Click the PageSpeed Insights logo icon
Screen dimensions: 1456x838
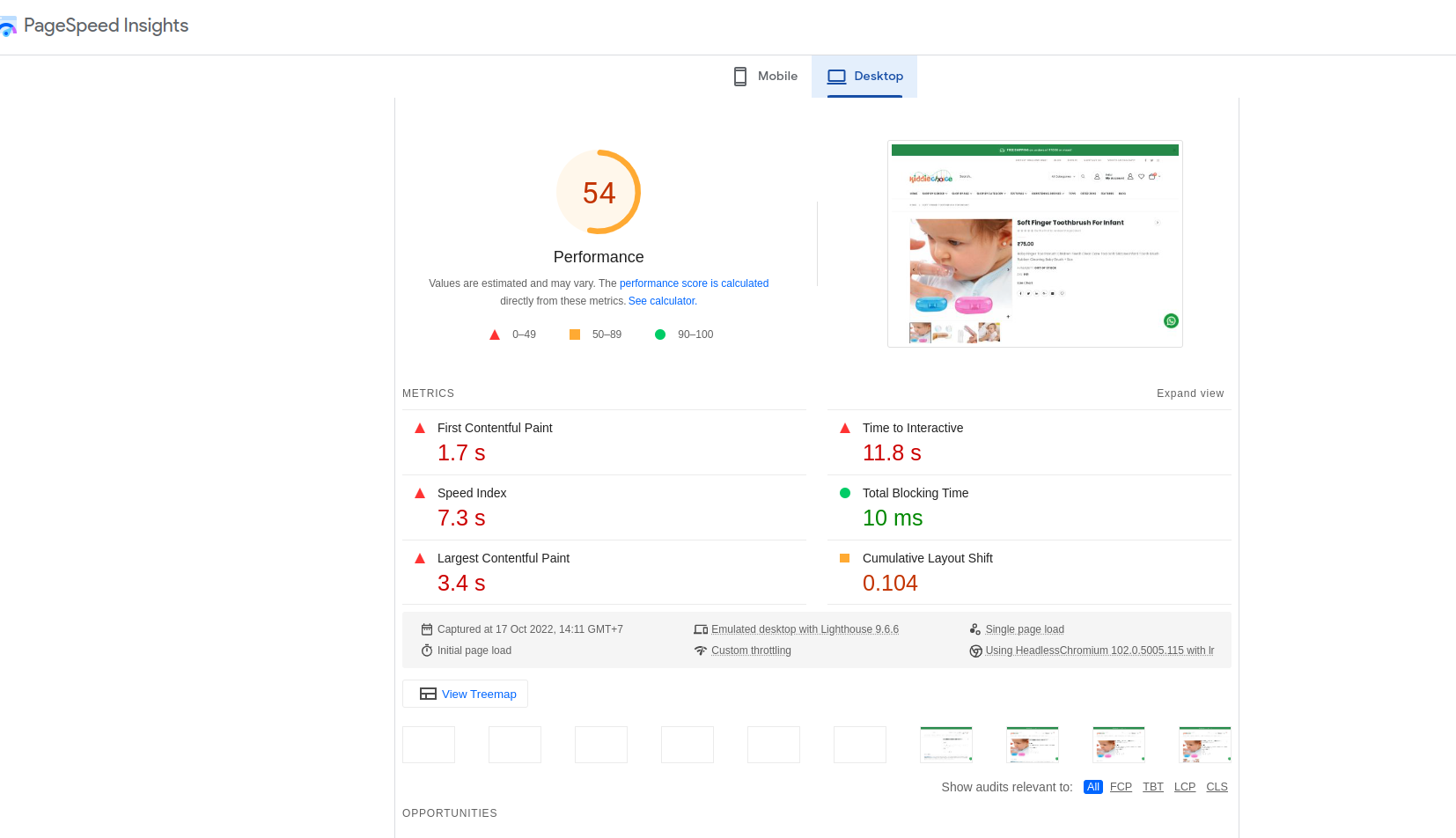pos(8,26)
